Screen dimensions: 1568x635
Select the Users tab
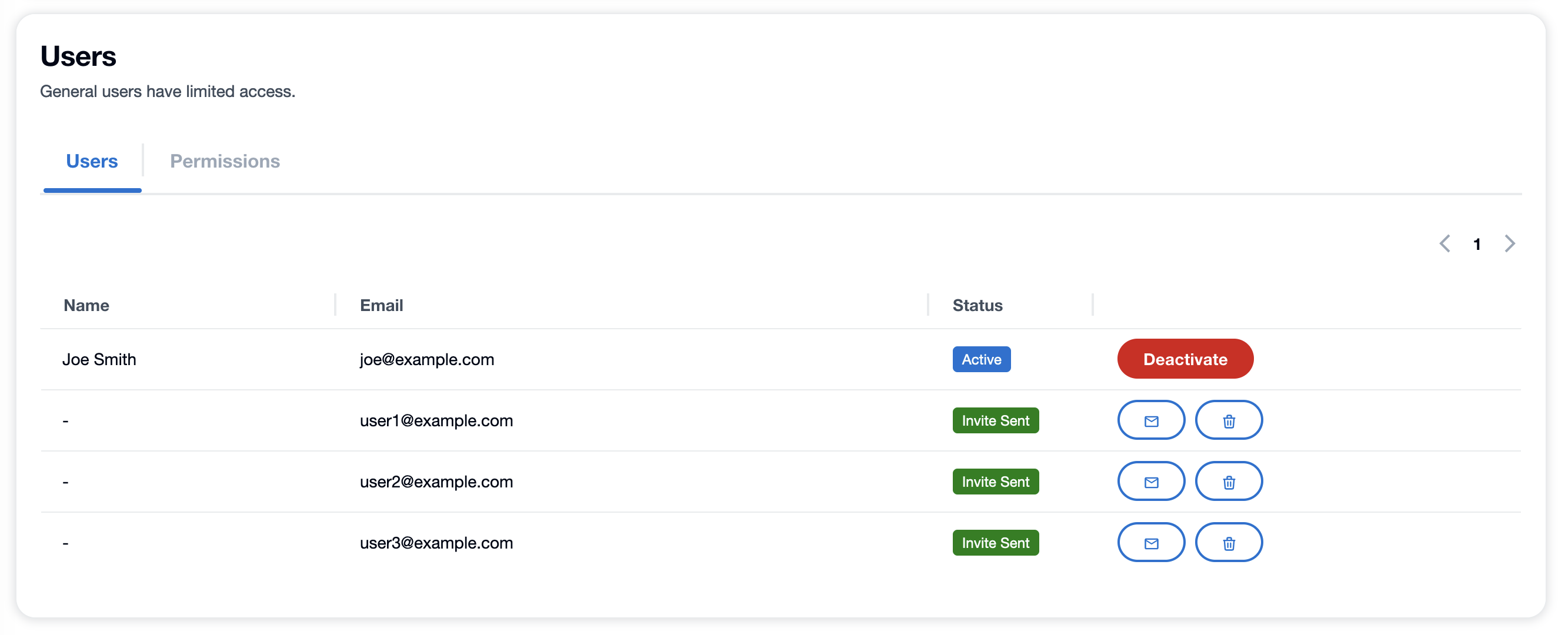click(x=92, y=161)
